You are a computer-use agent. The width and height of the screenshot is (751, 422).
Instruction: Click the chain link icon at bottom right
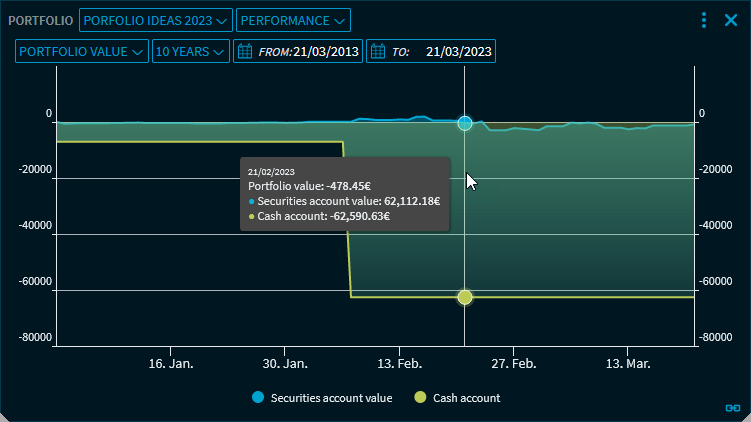click(732, 408)
